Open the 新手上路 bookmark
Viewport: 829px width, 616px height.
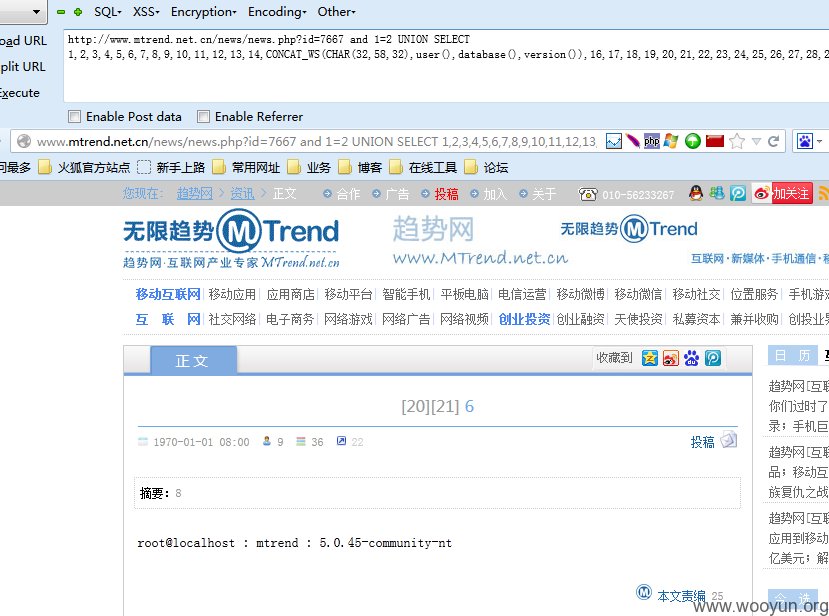pyautogui.click(x=171, y=168)
